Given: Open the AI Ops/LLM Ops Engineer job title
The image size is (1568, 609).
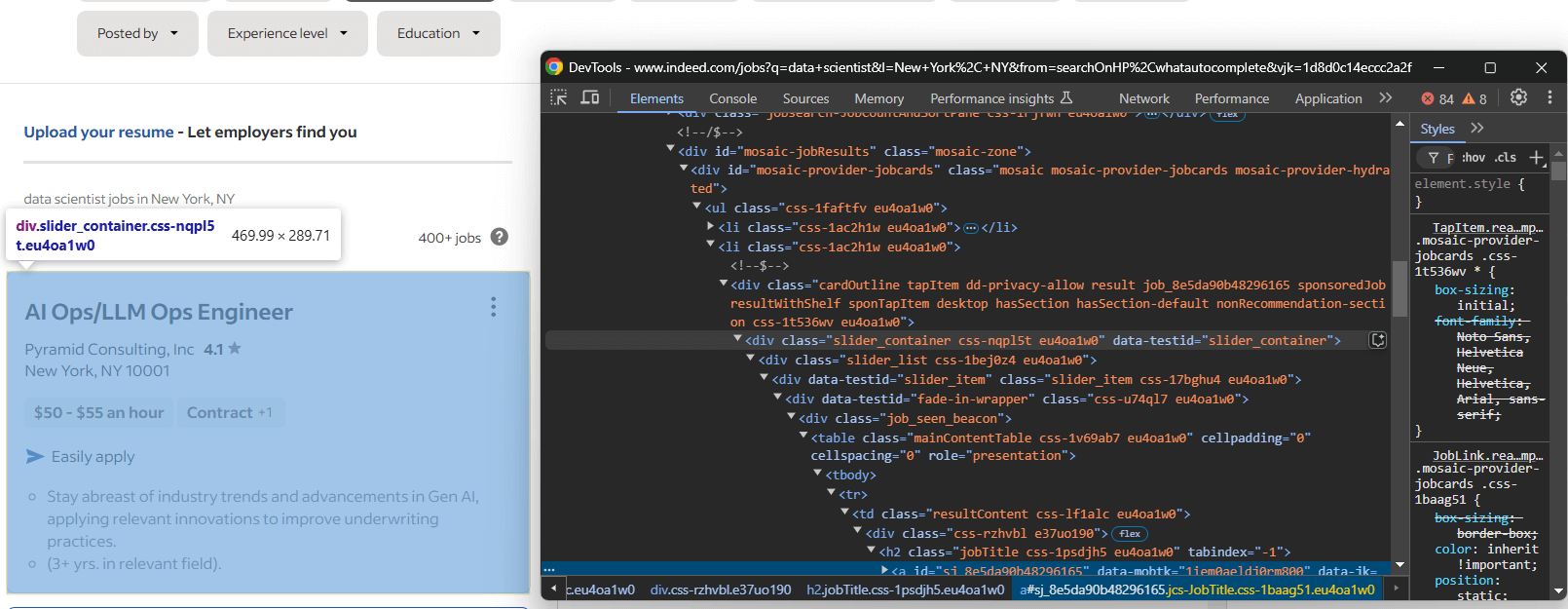Looking at the screenshot, I should point(159,312).
